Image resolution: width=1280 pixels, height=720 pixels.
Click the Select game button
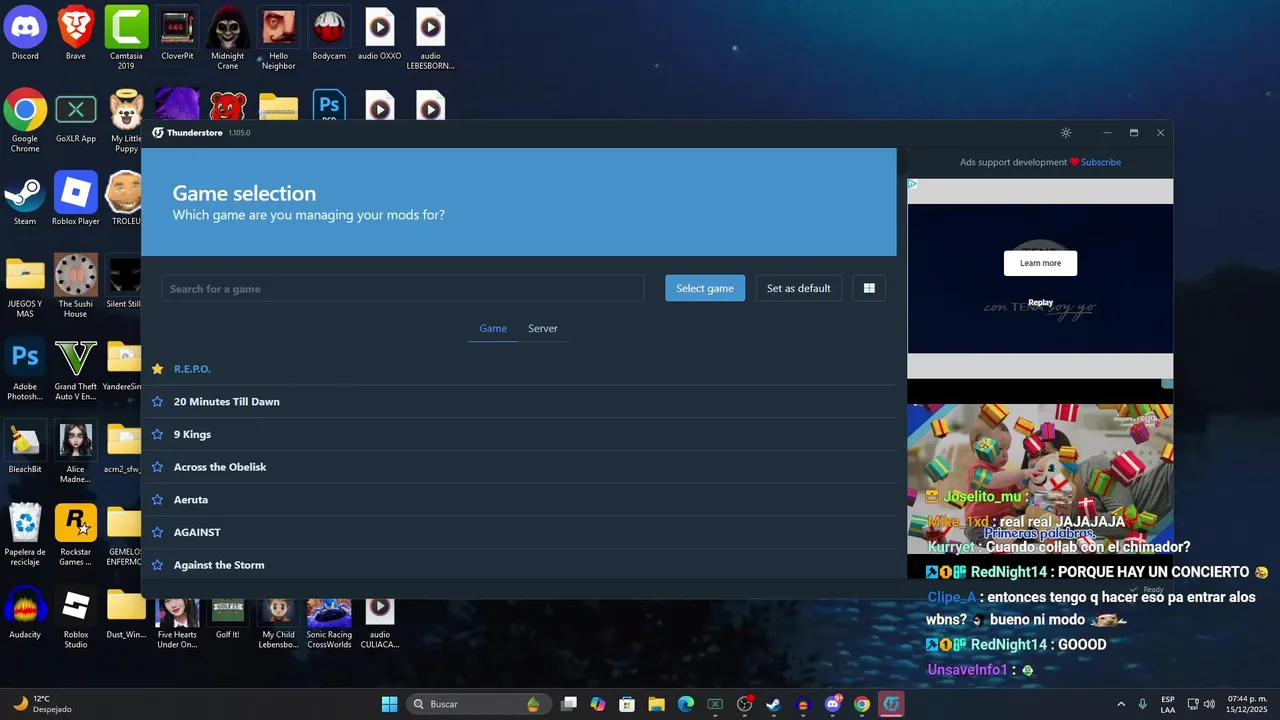pyautogui.click(x=705, y=288)
